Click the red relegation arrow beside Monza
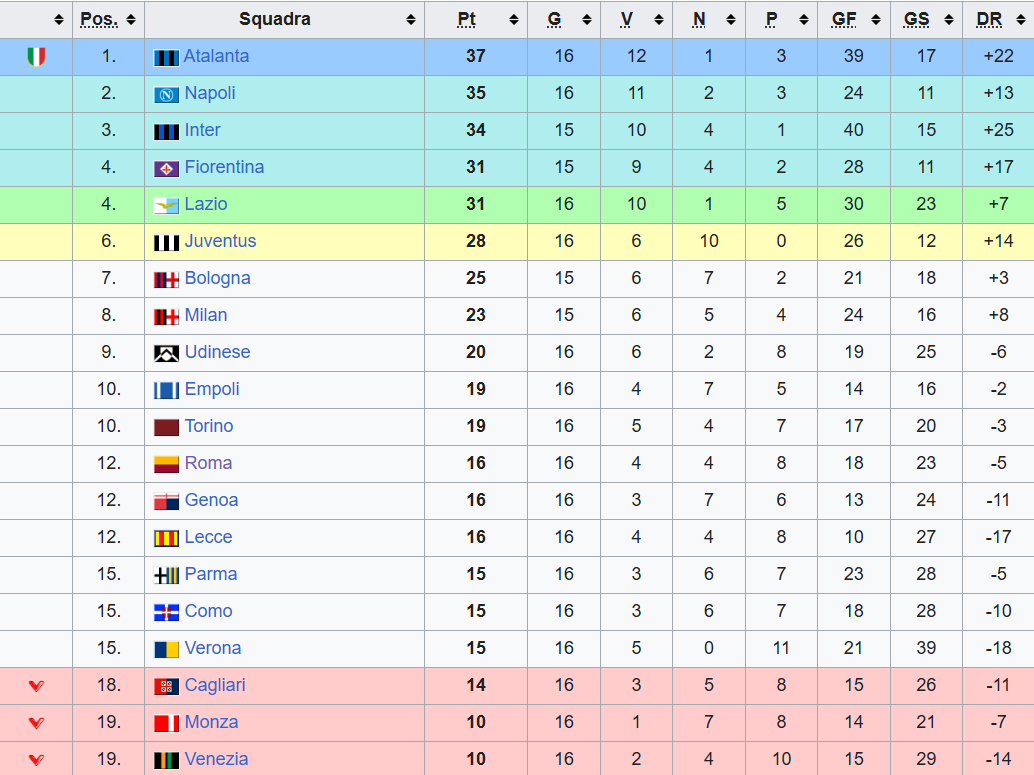The image size is (1034, 775). point(36,723)
